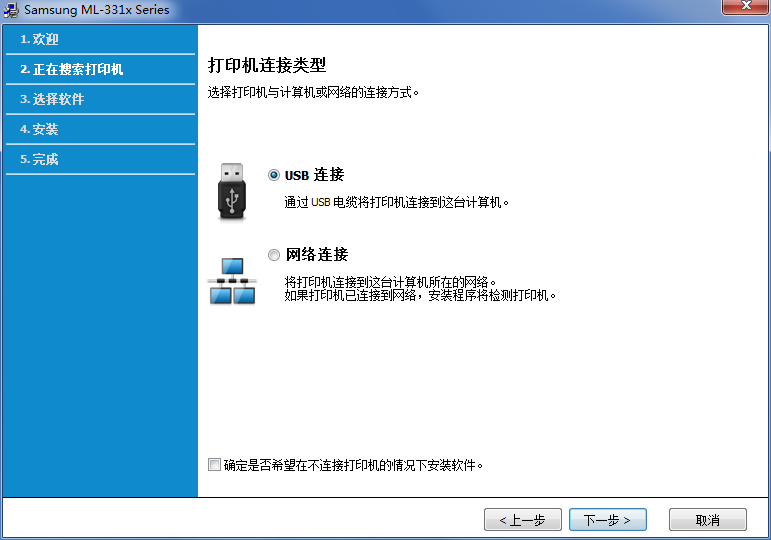
Task: Click the USB 电缆 description text
Action: [396, 202]
